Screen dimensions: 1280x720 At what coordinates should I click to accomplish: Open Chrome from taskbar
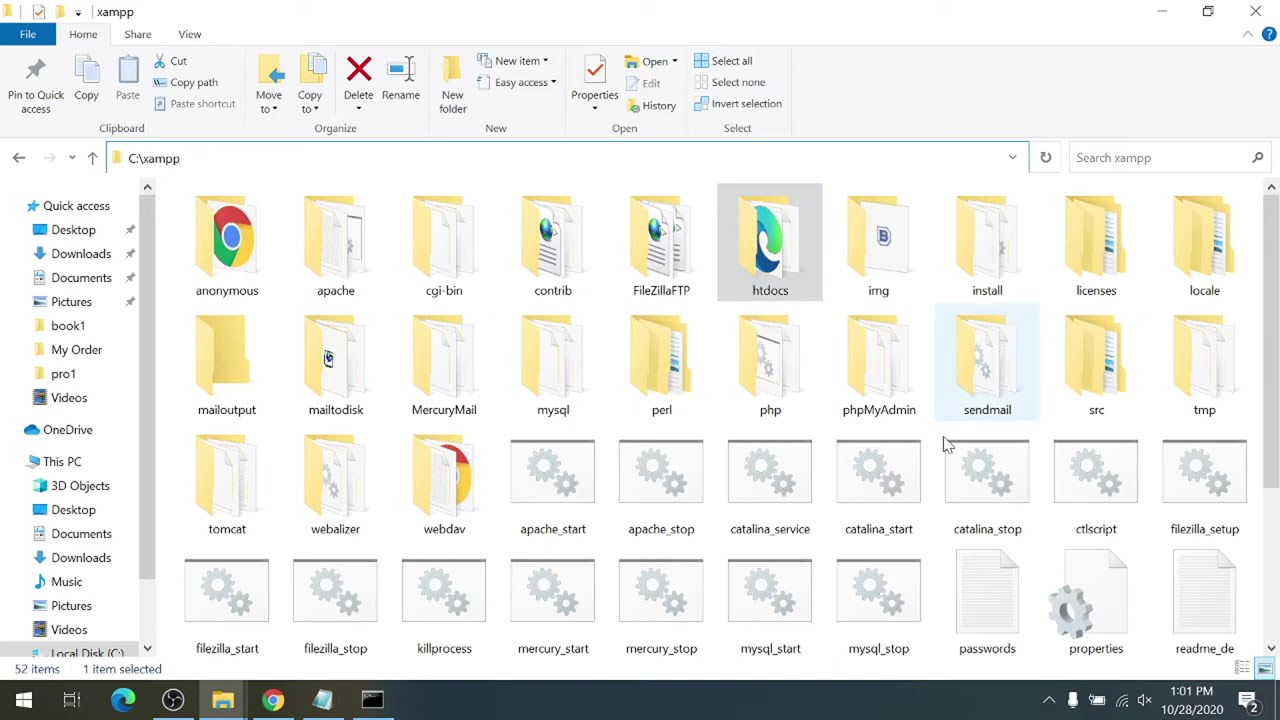click(273, 700)
